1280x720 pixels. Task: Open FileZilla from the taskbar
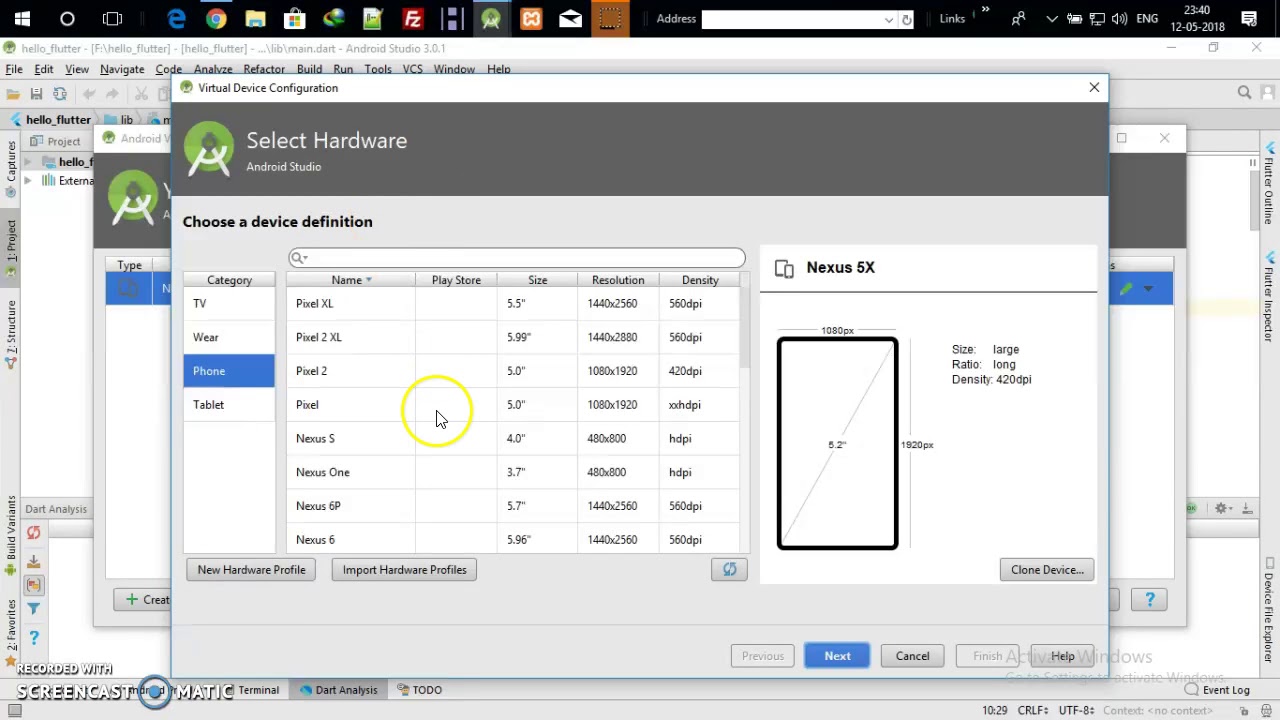click(x=412, y=18)
